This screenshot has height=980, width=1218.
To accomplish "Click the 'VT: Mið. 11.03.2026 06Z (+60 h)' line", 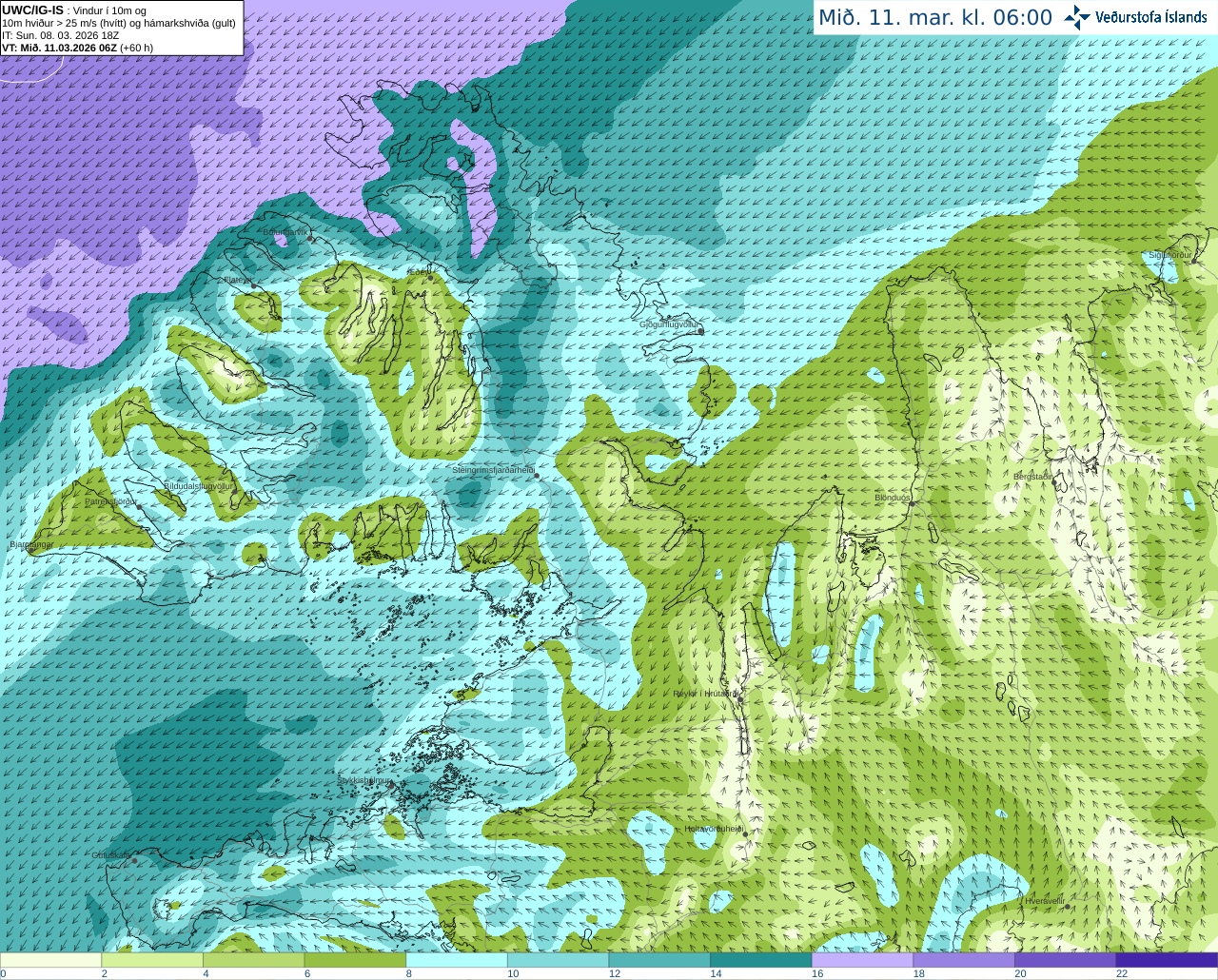I will 78,47.
